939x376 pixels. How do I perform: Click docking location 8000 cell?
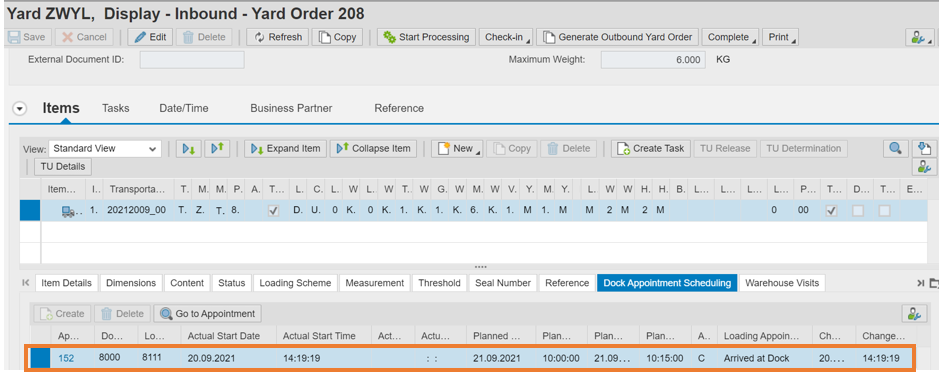click(x=115, y=358)
